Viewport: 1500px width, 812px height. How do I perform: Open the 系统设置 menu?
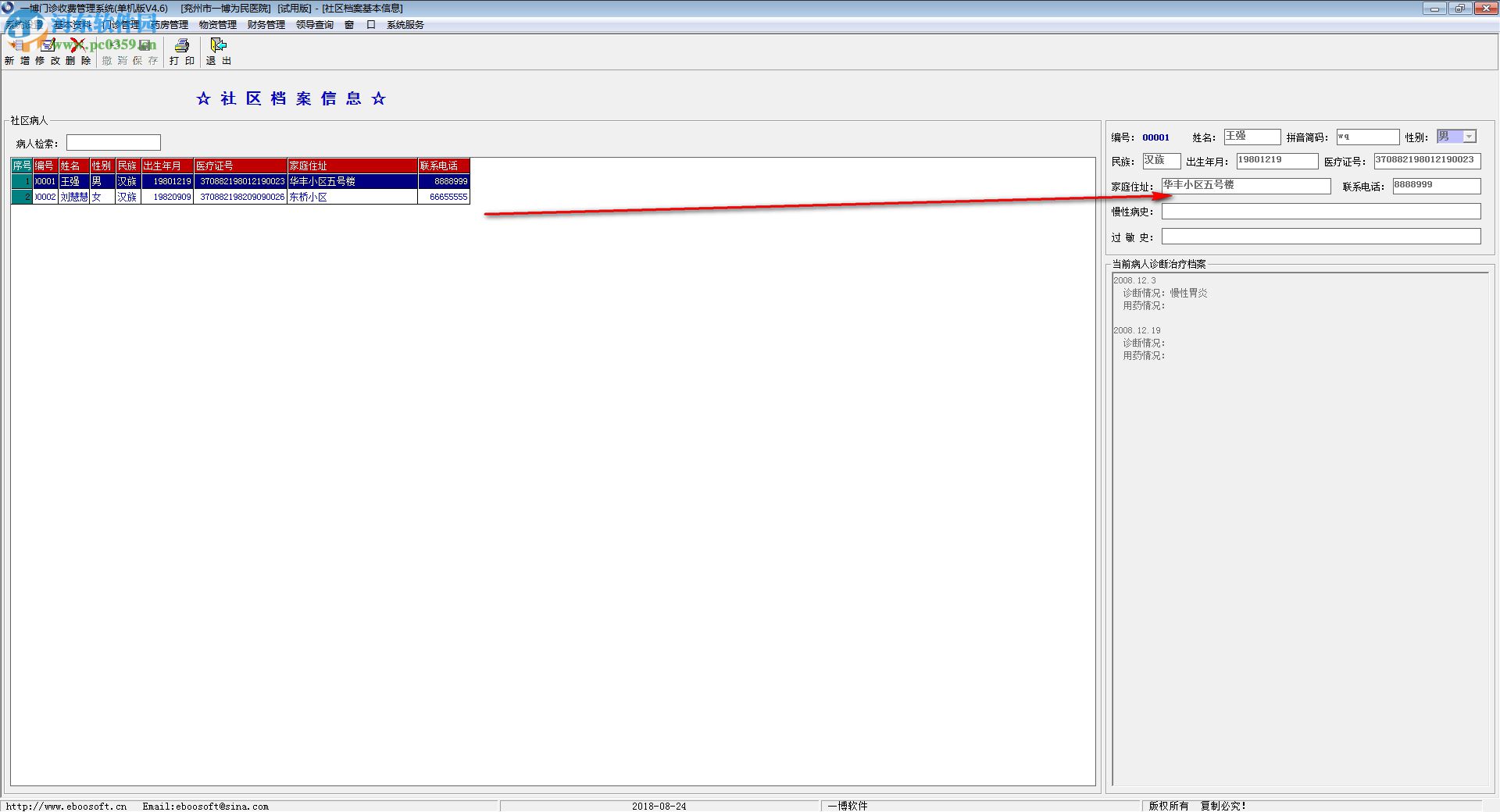23,25
